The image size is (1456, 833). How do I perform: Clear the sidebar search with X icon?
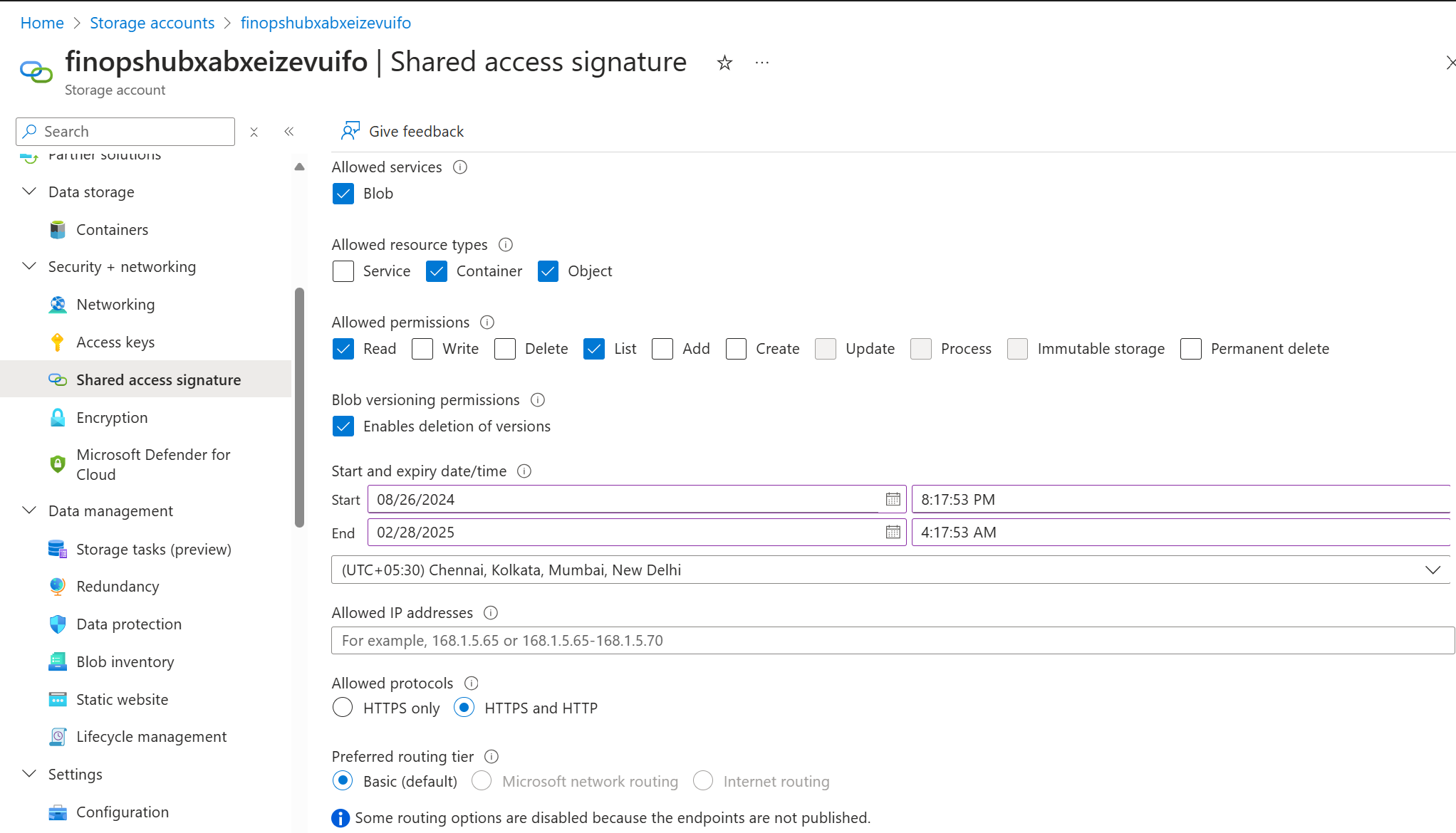pos(254,132)
